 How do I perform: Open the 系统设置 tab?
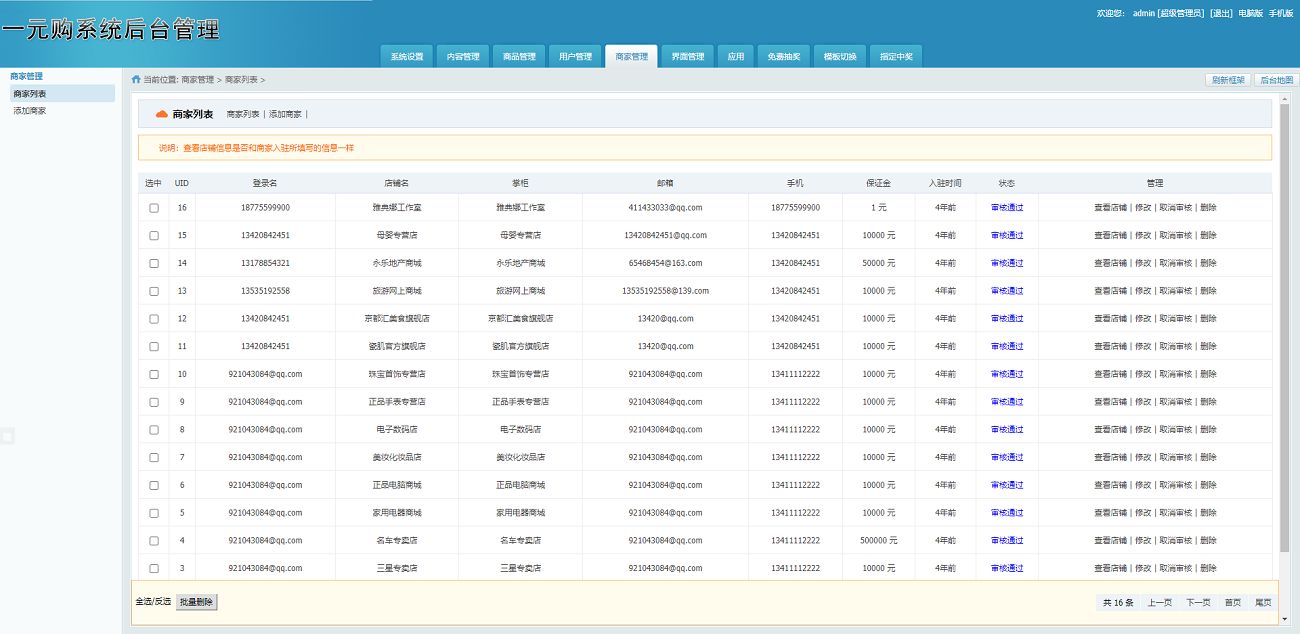[x=407, y=56]
